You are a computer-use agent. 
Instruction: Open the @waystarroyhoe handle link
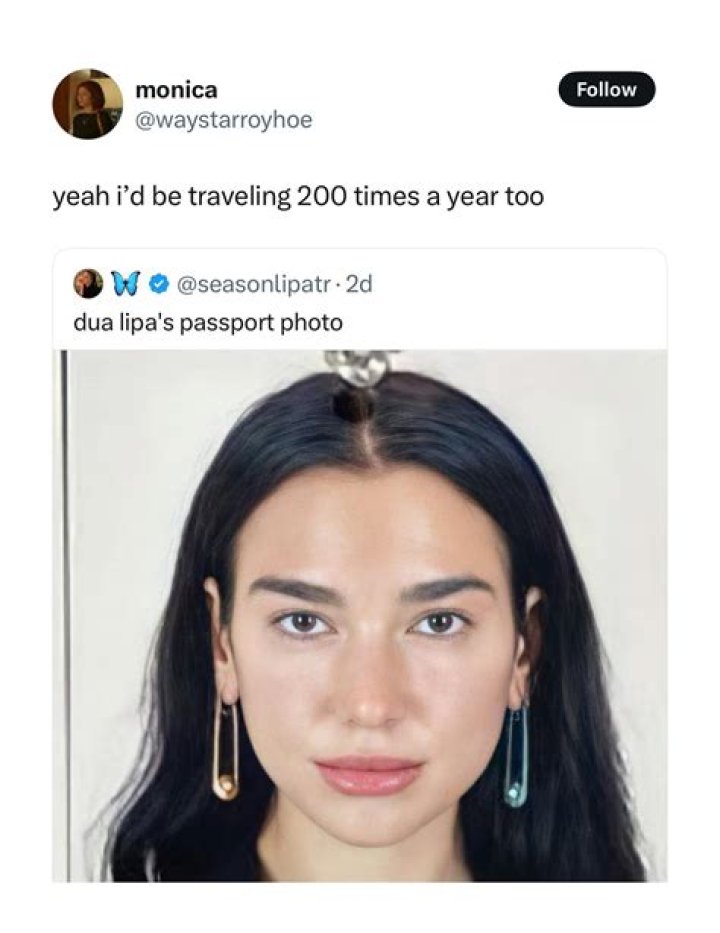click(224, 120)
